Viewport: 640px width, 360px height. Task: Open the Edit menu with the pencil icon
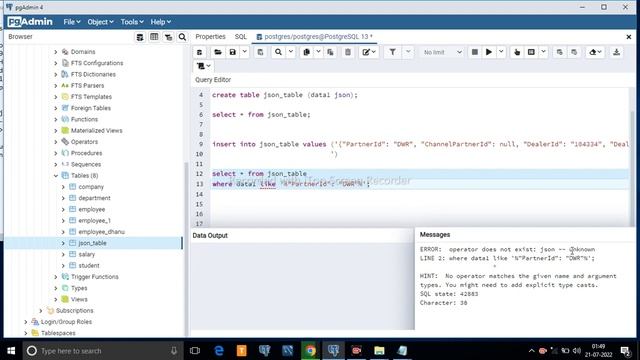(369, 52)
